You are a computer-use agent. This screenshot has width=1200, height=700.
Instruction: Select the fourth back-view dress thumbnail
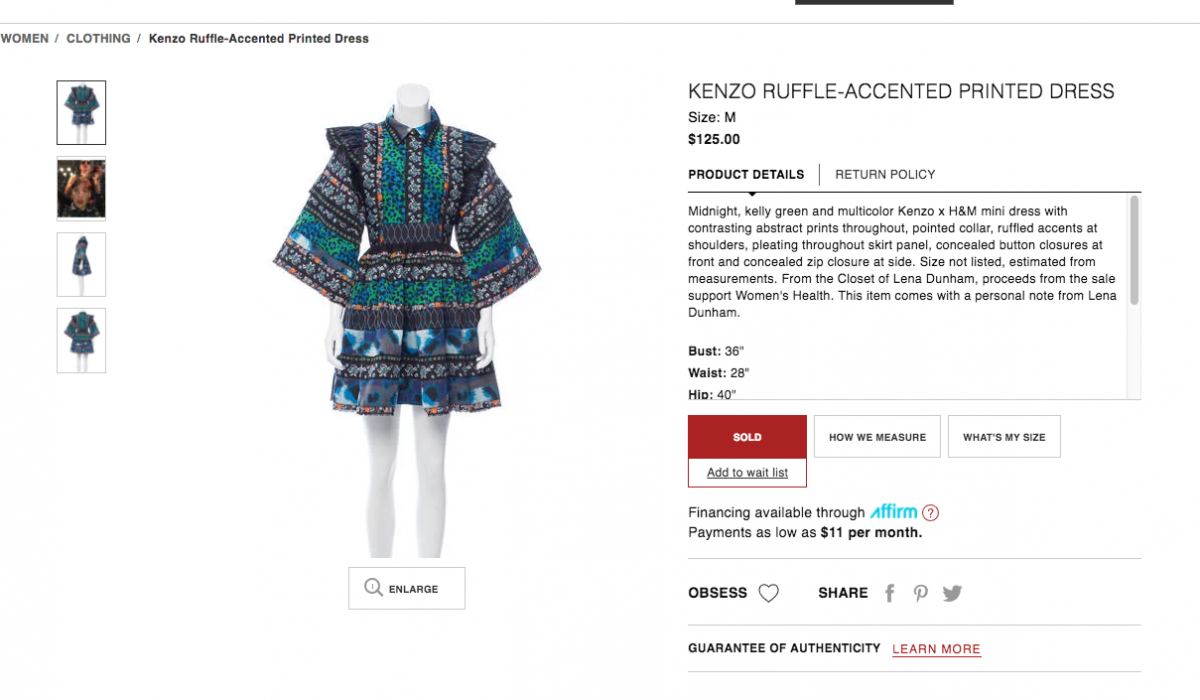pyautogui.click(x=81, y=340)
